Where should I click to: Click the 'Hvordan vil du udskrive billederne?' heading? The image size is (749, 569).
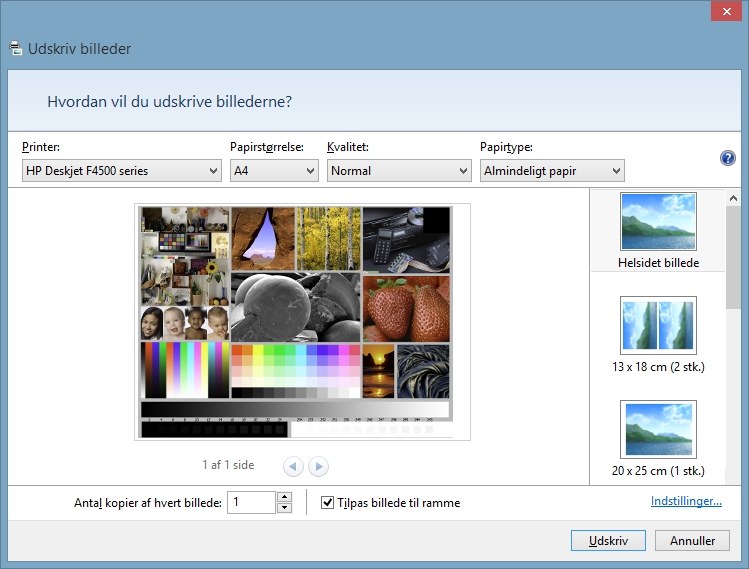click(x=170, y=102)
